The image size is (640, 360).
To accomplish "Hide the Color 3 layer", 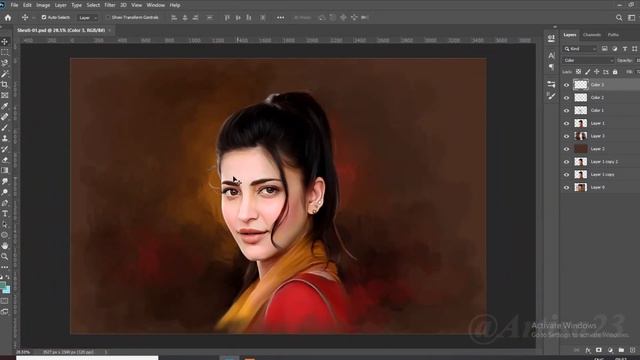I will 567,85.
